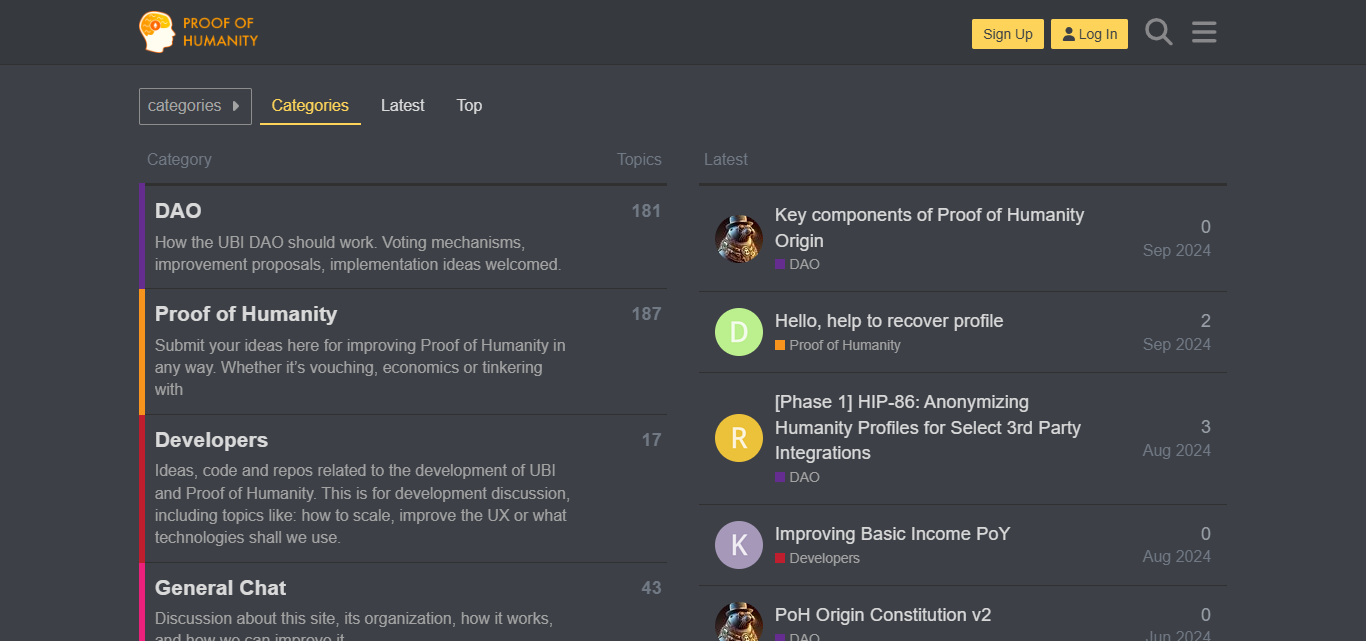Switch to the Top tab
The width and height of the screenshot is (1366, 641).
[x=469, y=106]
